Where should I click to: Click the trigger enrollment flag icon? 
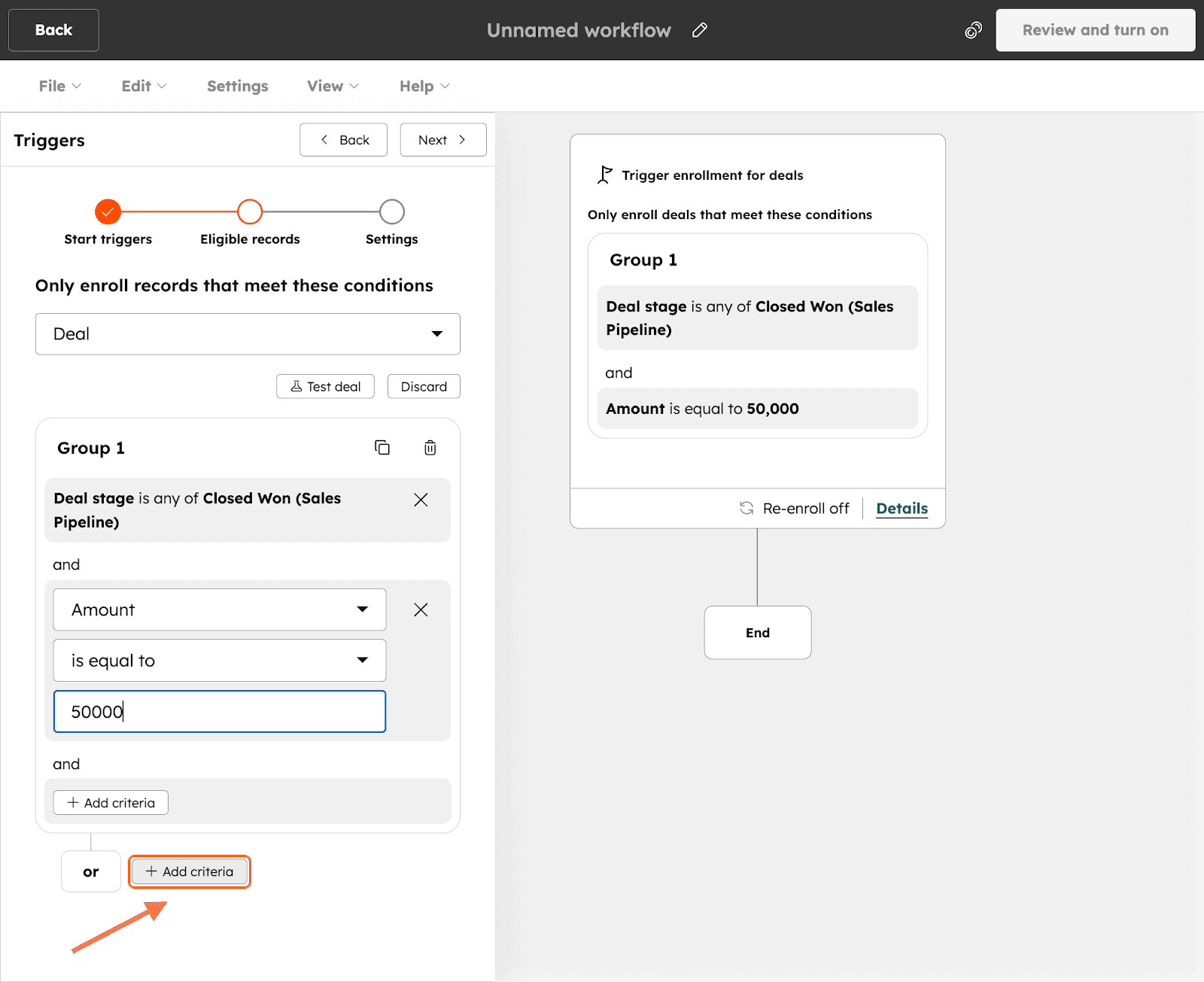click(604, 175)
